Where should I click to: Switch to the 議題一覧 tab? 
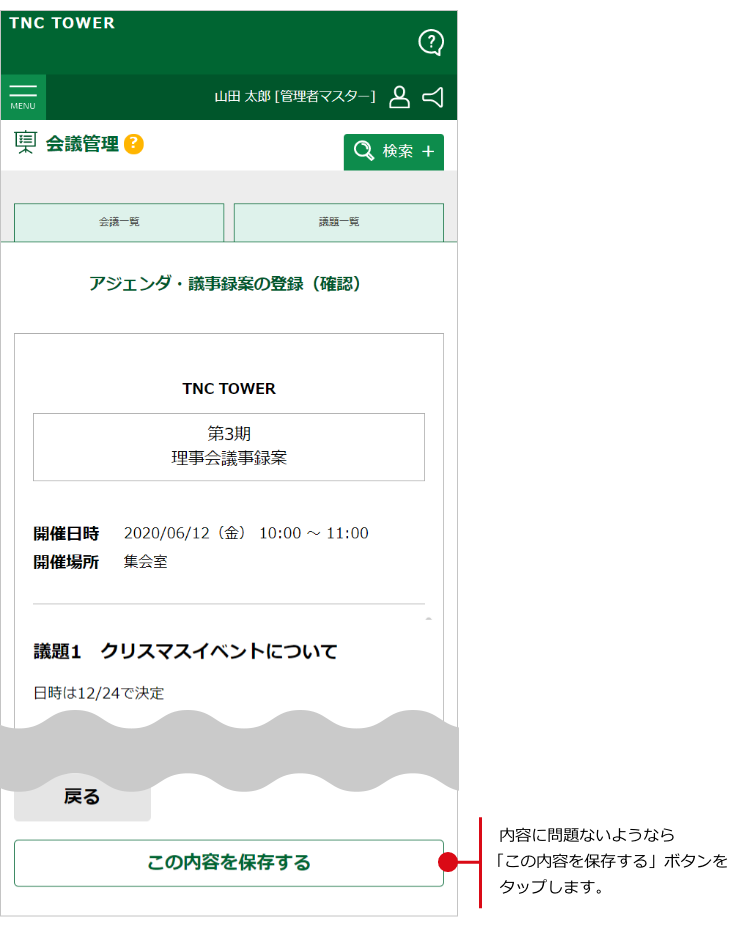(x=338, y=222)
